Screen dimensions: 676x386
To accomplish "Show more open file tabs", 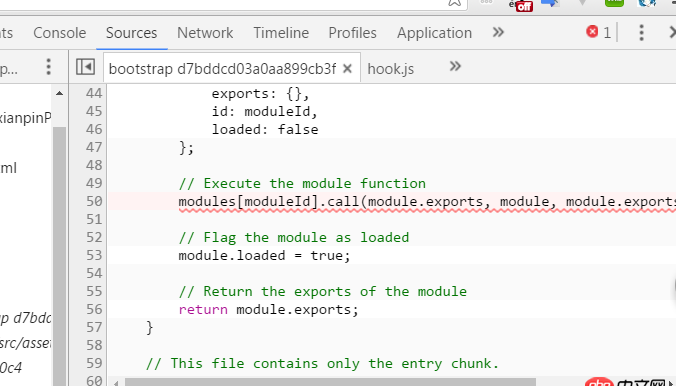I will tap(455, 66).
